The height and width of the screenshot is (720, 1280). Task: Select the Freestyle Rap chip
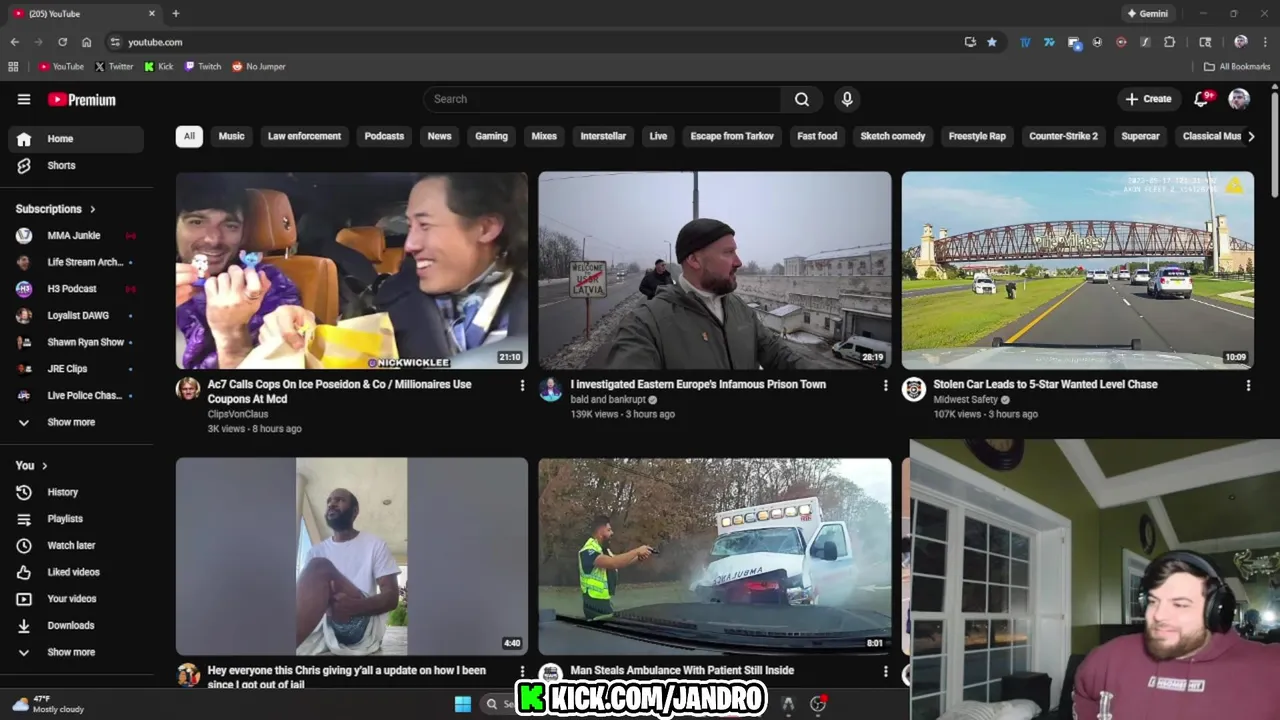(977, 136)
